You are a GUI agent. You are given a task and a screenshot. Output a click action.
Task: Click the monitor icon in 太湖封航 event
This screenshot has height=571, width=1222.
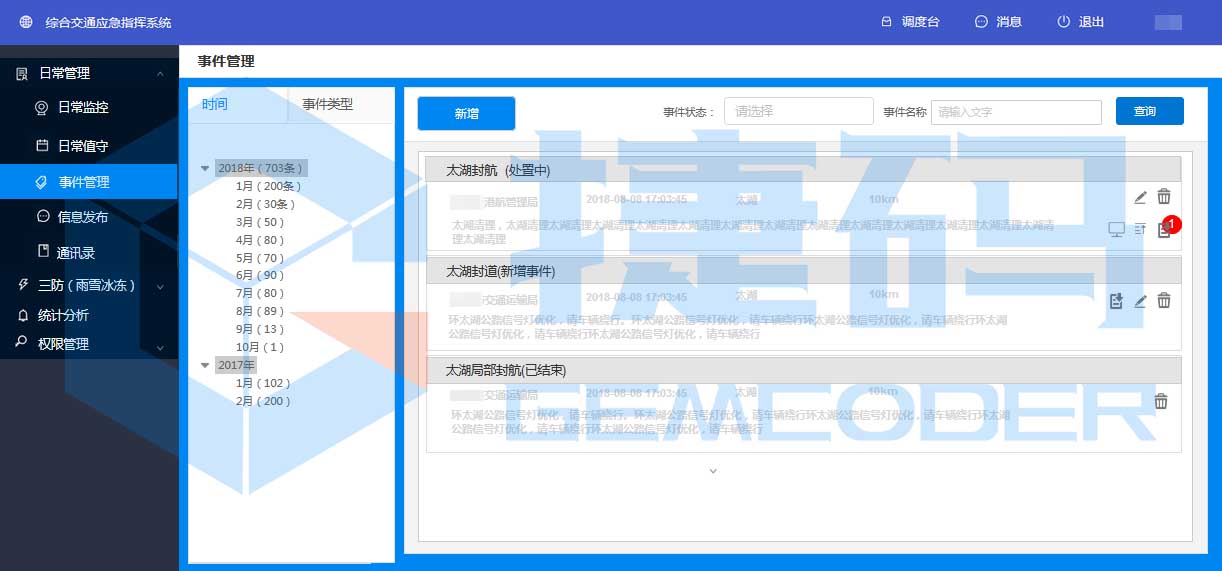click(1117, 230)
